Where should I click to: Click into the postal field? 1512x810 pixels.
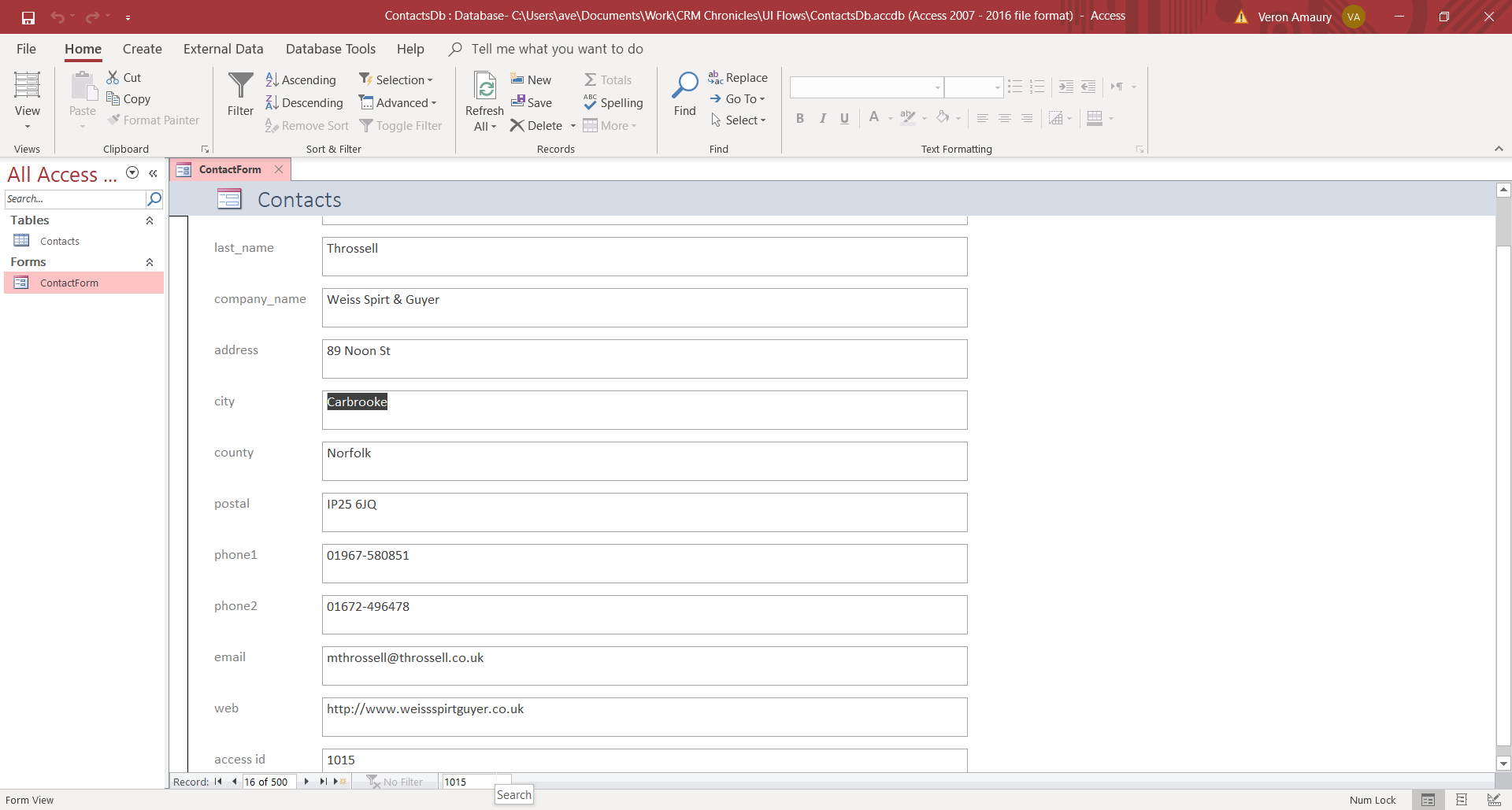pos(643,512)
